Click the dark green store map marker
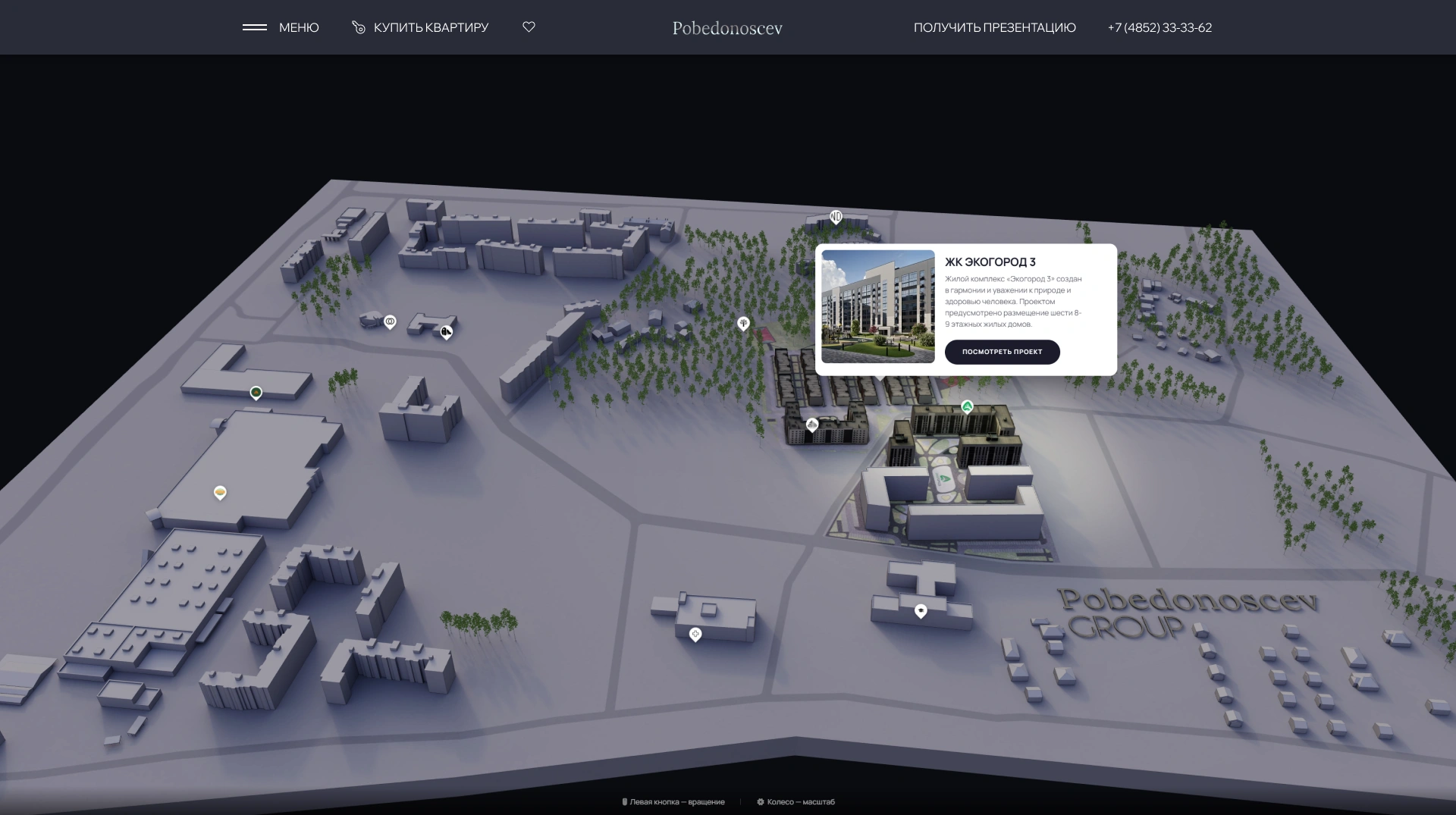Screen dimensions: 1456x815 (256, 393)
